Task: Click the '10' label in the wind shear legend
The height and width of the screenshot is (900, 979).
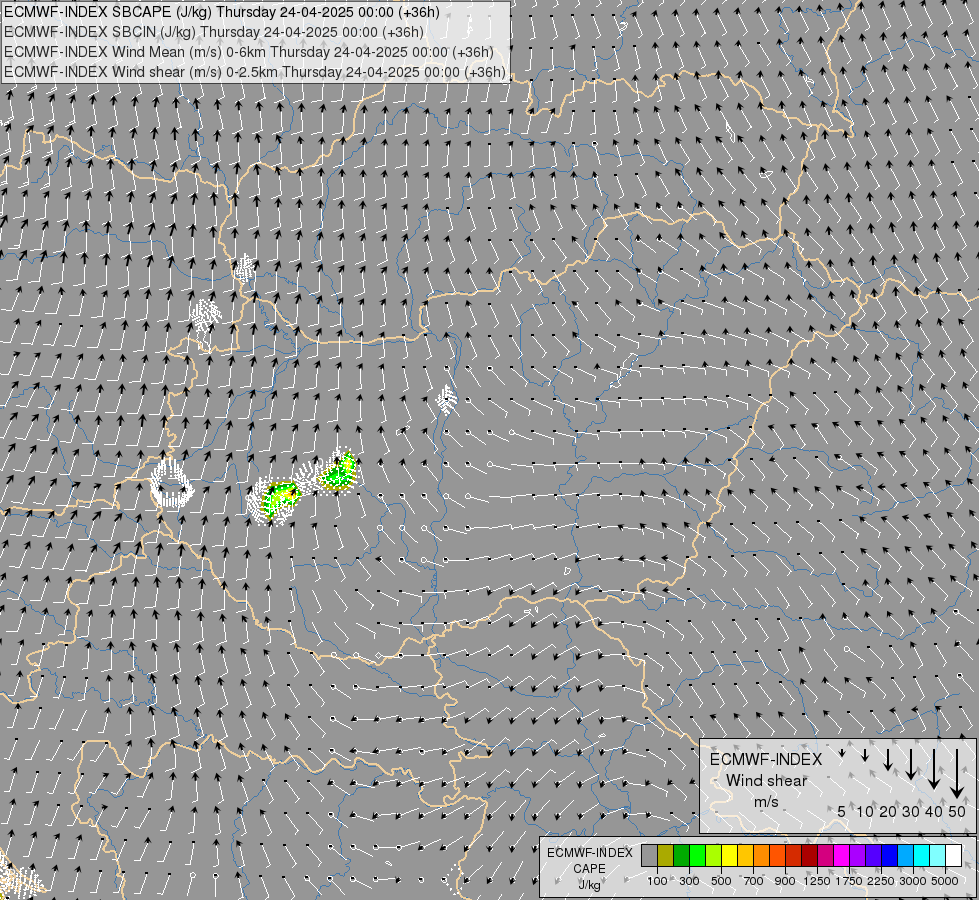Action: 865,811
